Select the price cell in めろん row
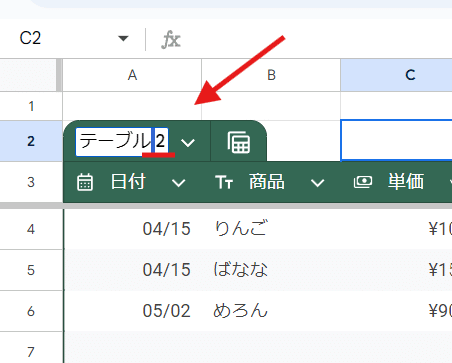 click(x=396, y=311)
